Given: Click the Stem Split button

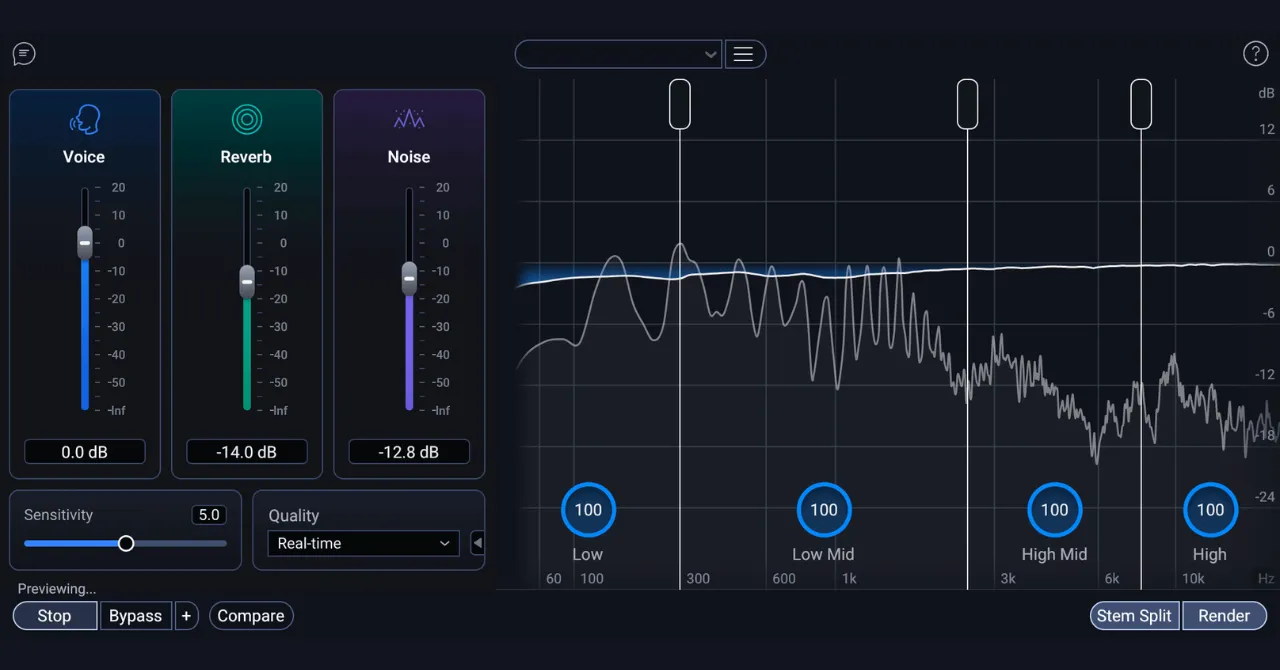Looking at the screenshot, I should coord(1134,616).
